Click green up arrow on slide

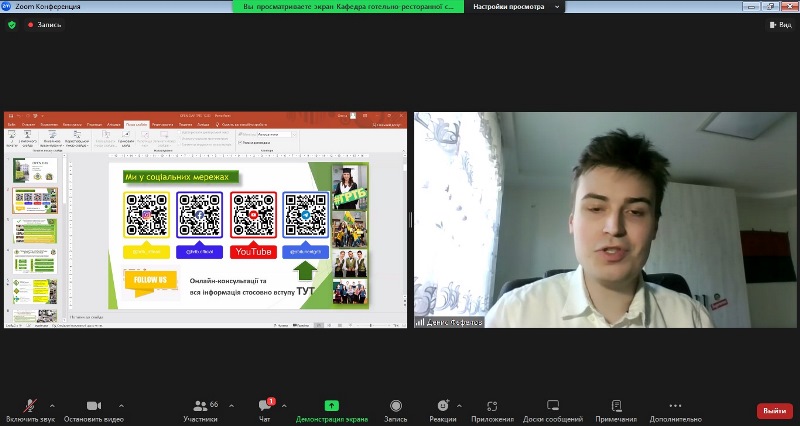(x=305, y=270)
